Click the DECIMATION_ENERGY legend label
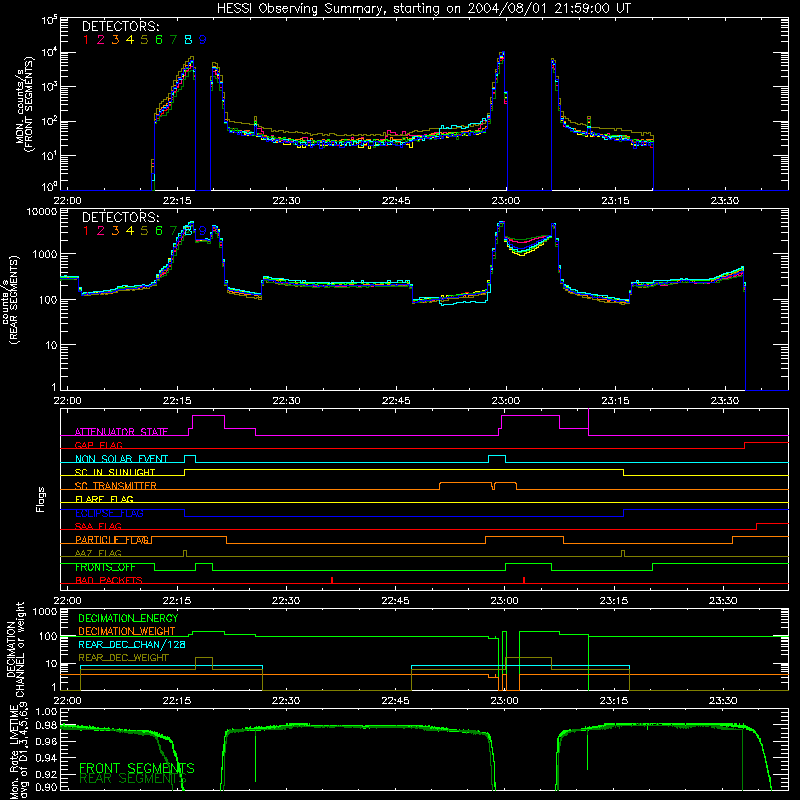 click(x=128, y=618)
